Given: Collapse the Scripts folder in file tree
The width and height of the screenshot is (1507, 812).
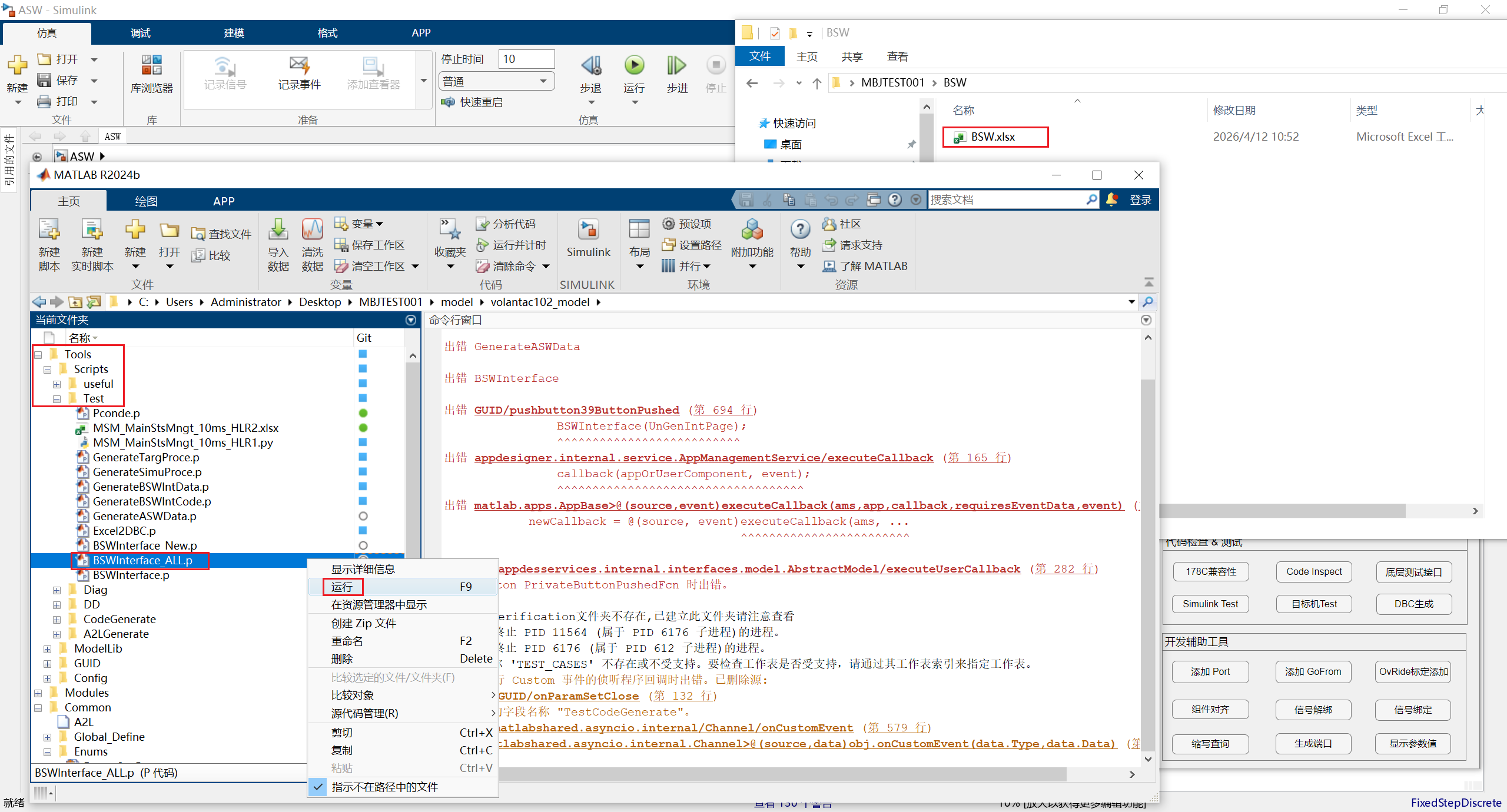Looking at the screenshot, I should [48, 370].
